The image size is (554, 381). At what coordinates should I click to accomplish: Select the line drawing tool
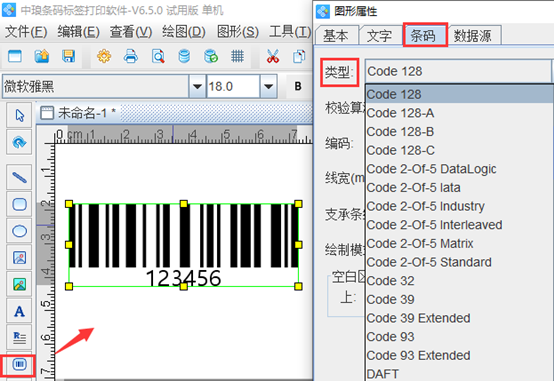pos(19,177)
